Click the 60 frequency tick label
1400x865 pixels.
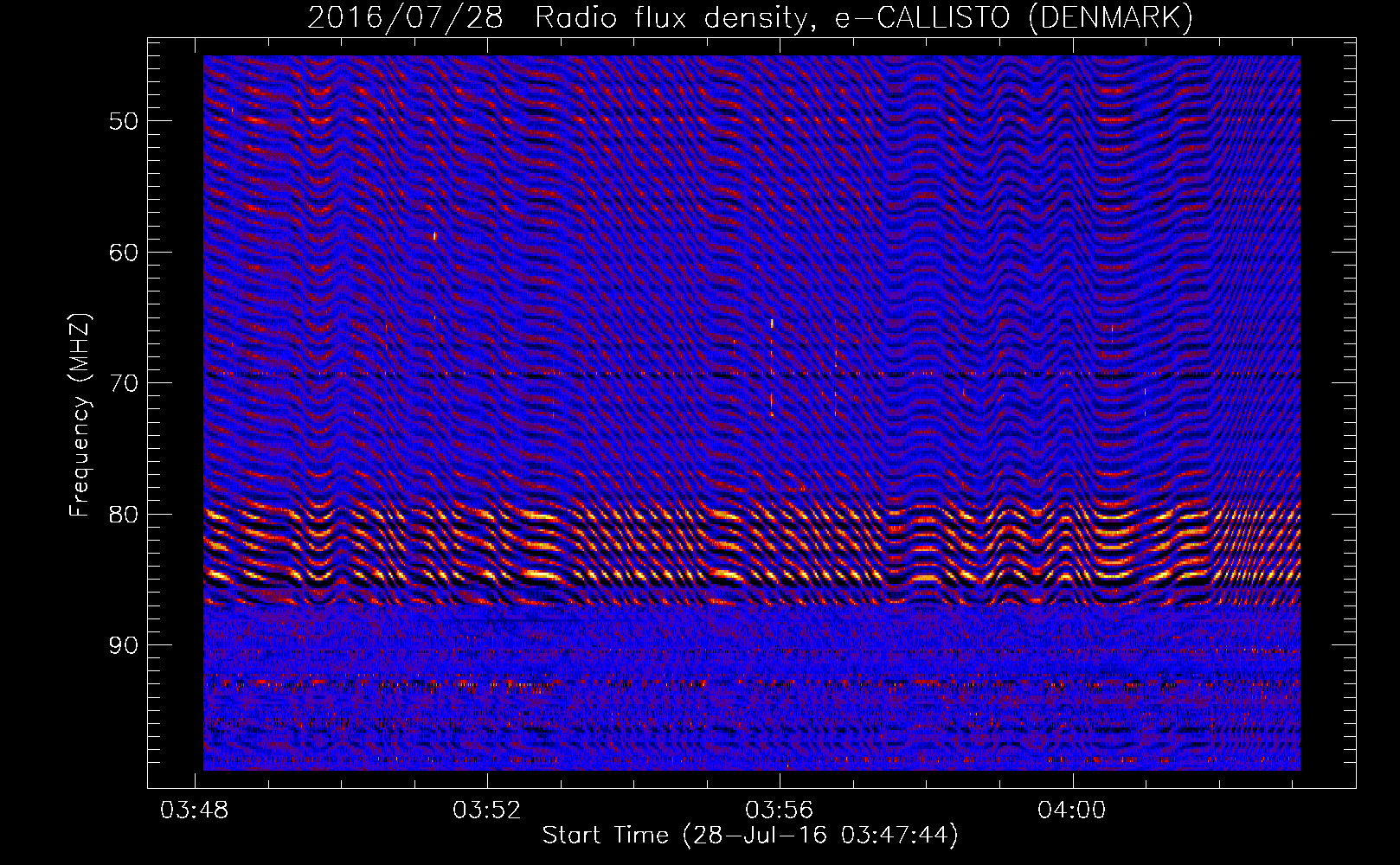(124, 253)
